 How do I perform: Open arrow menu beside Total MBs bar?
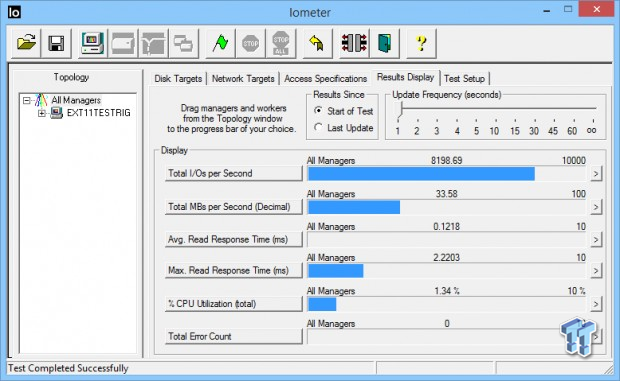[x=596, y=207]
